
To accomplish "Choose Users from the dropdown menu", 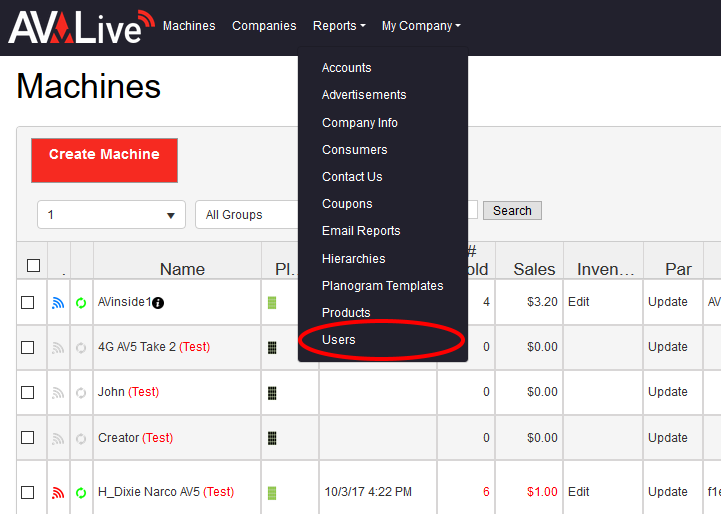I will (x=339, y=340).
